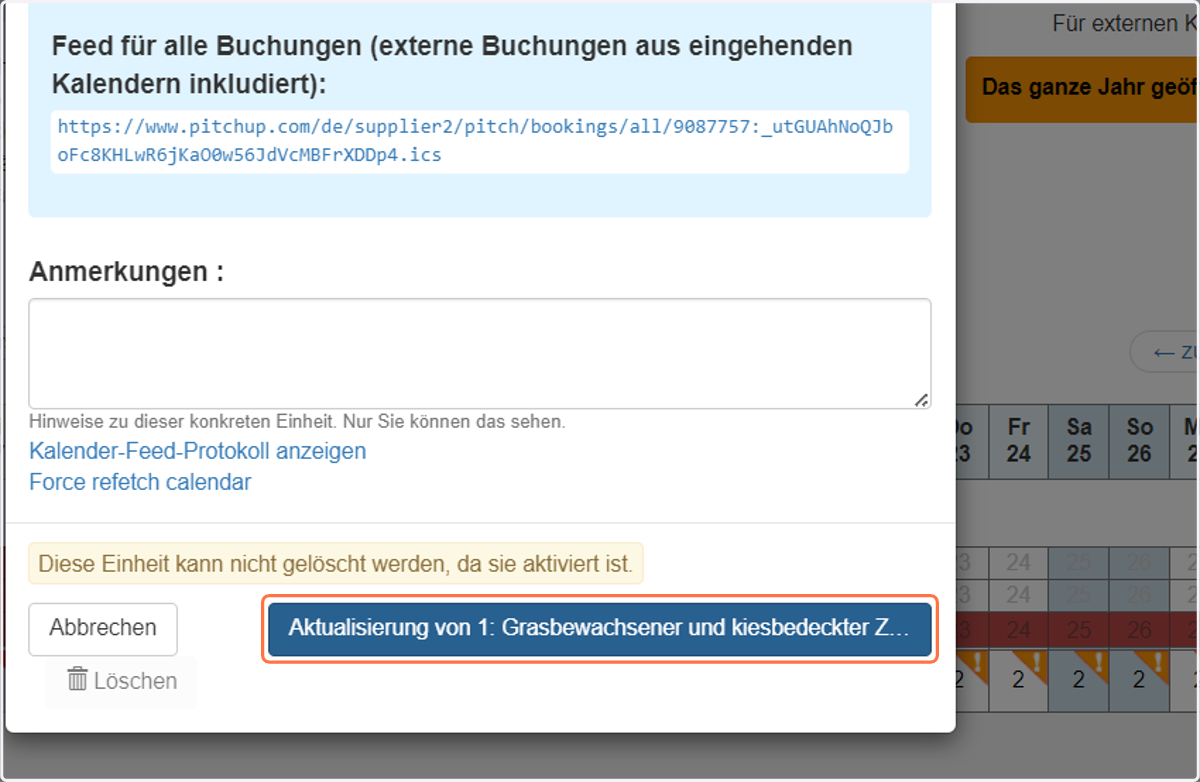Click the Löschen button with trash icon
Viewport: 1200px width, 782px height.
[122, 682]
